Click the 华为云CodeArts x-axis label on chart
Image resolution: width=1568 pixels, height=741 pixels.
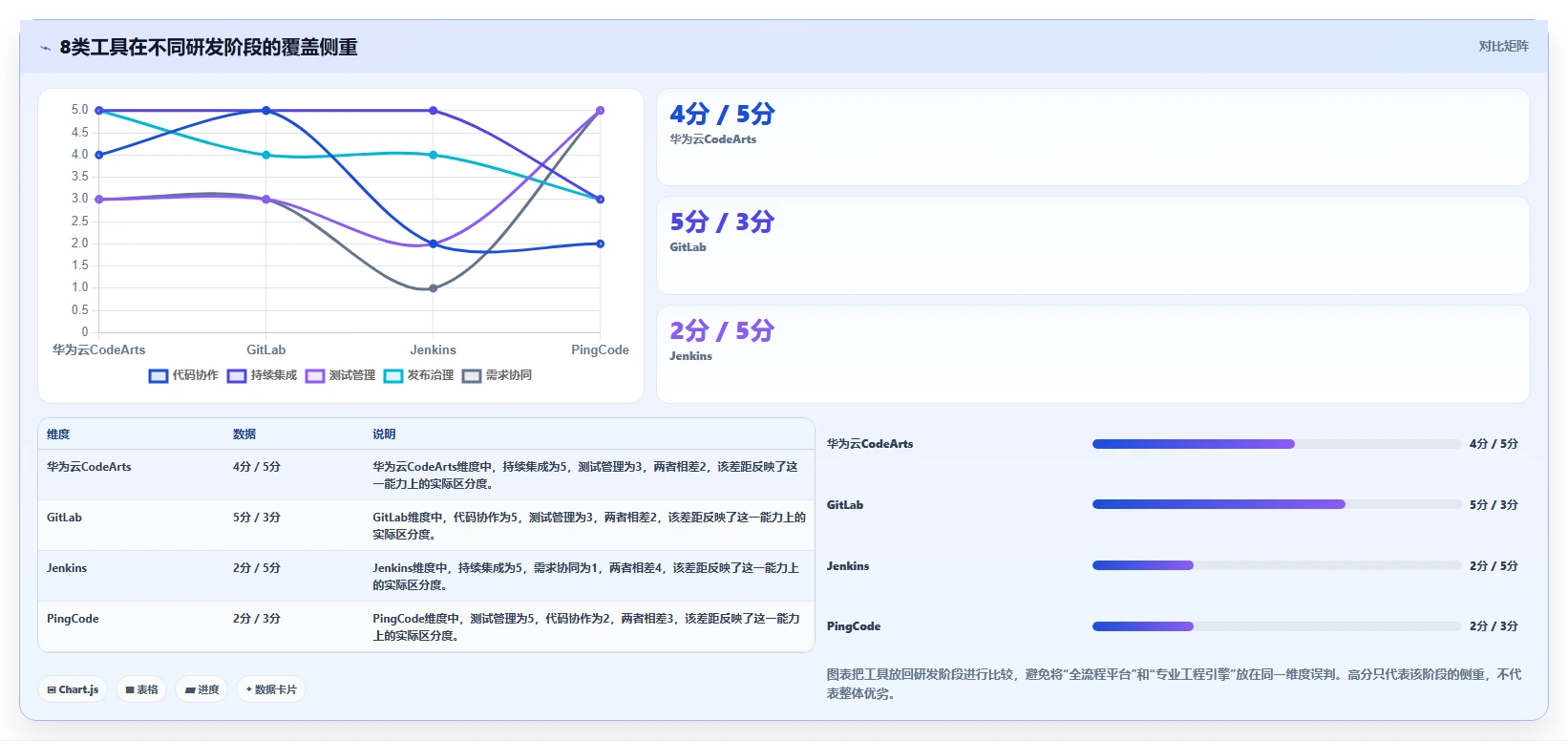point(99,350)
